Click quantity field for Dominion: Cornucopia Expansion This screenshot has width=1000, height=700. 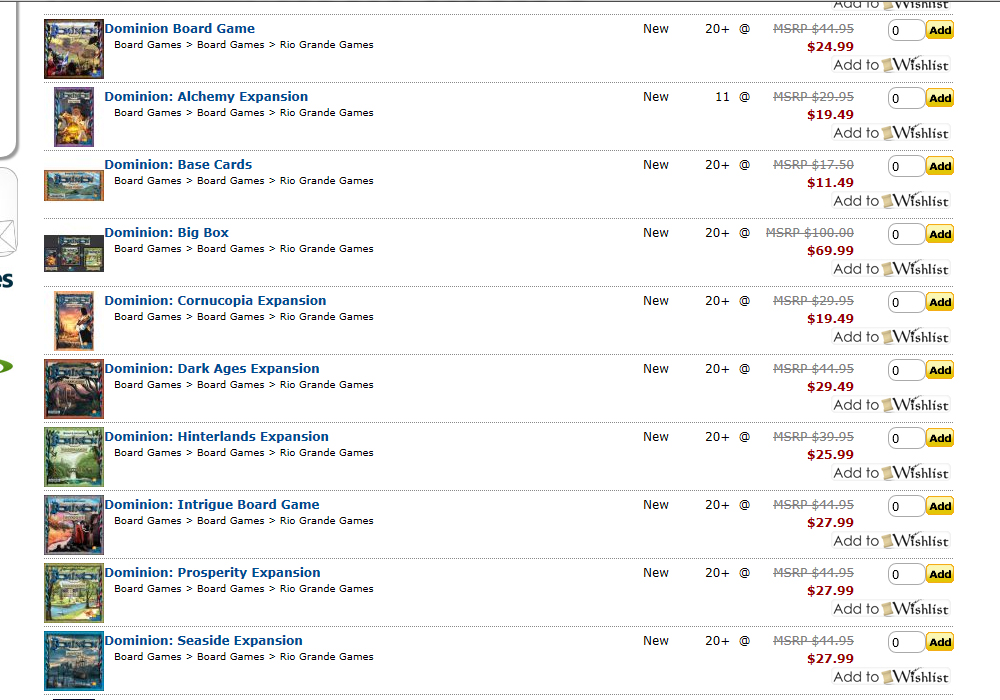[906, 302]
